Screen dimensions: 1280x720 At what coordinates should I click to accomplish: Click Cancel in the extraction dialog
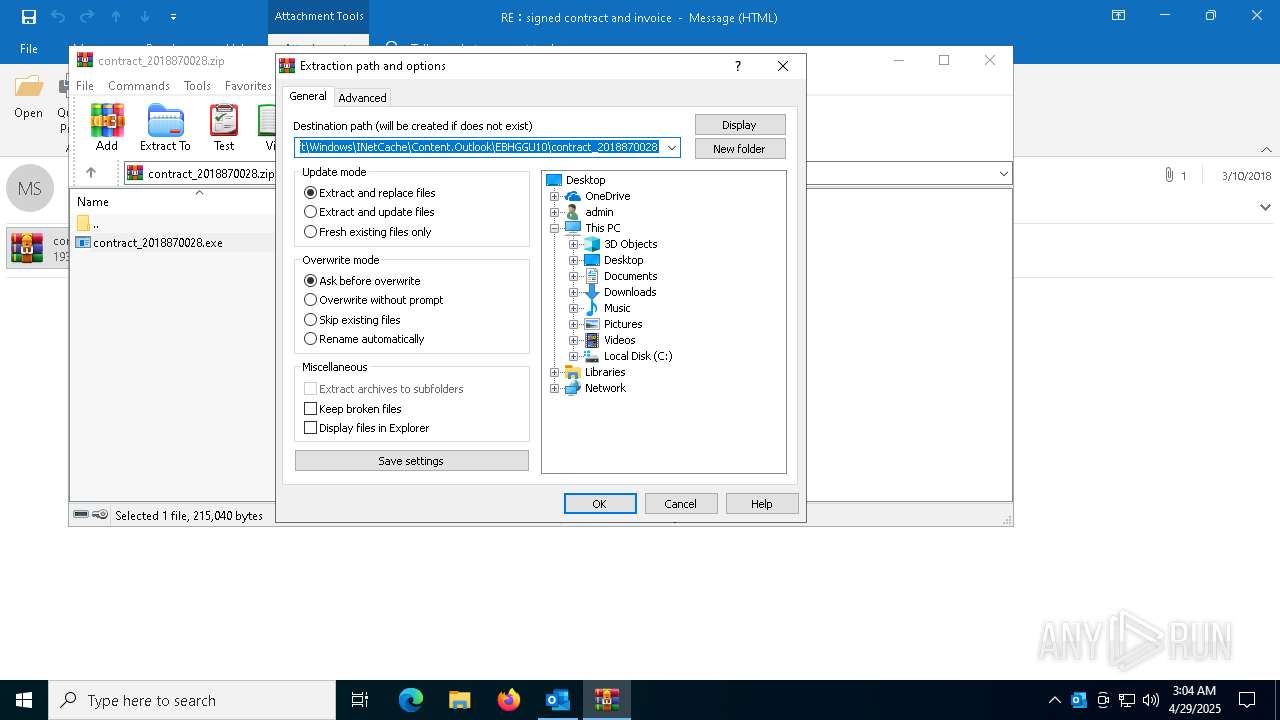pyautogui.click(x=681, y=504)
